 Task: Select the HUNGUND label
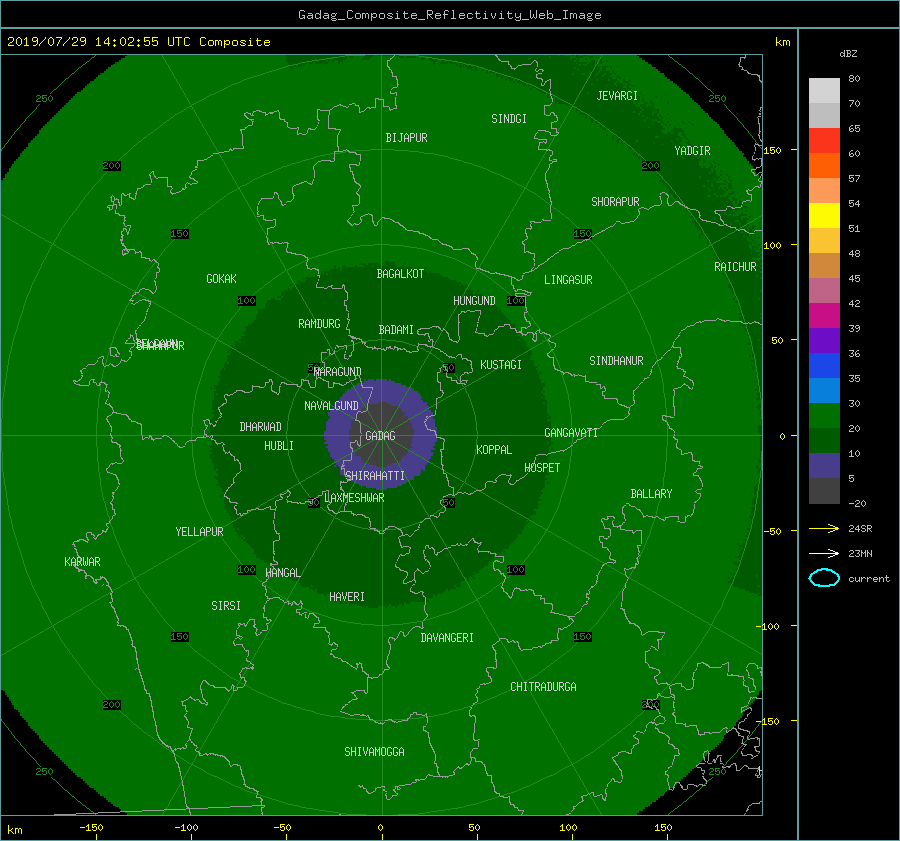point(474,301)
